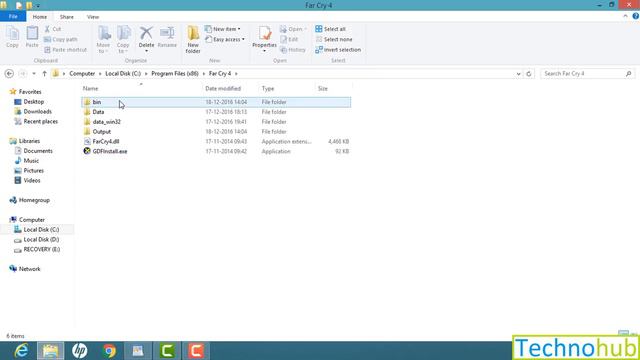Open the HP app on the taskbar
This screenshot has height=360, width=640.
[x=80, y=351]
